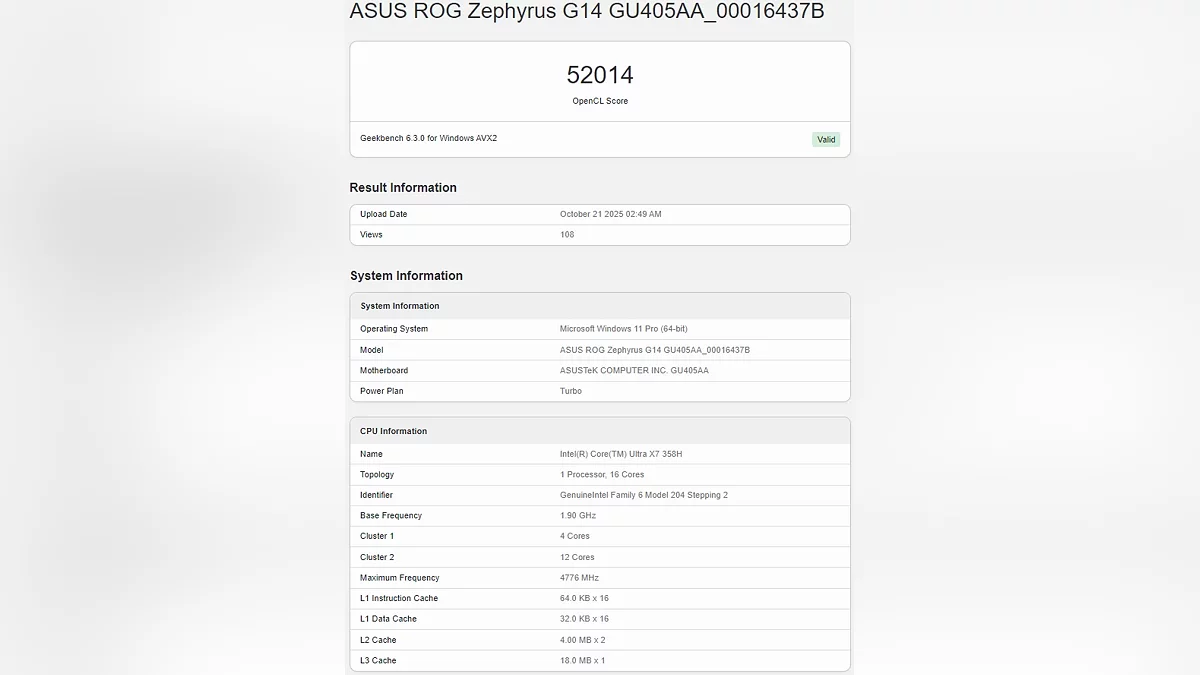
Task: Click the Views count 108
Action: click(569, 235)
